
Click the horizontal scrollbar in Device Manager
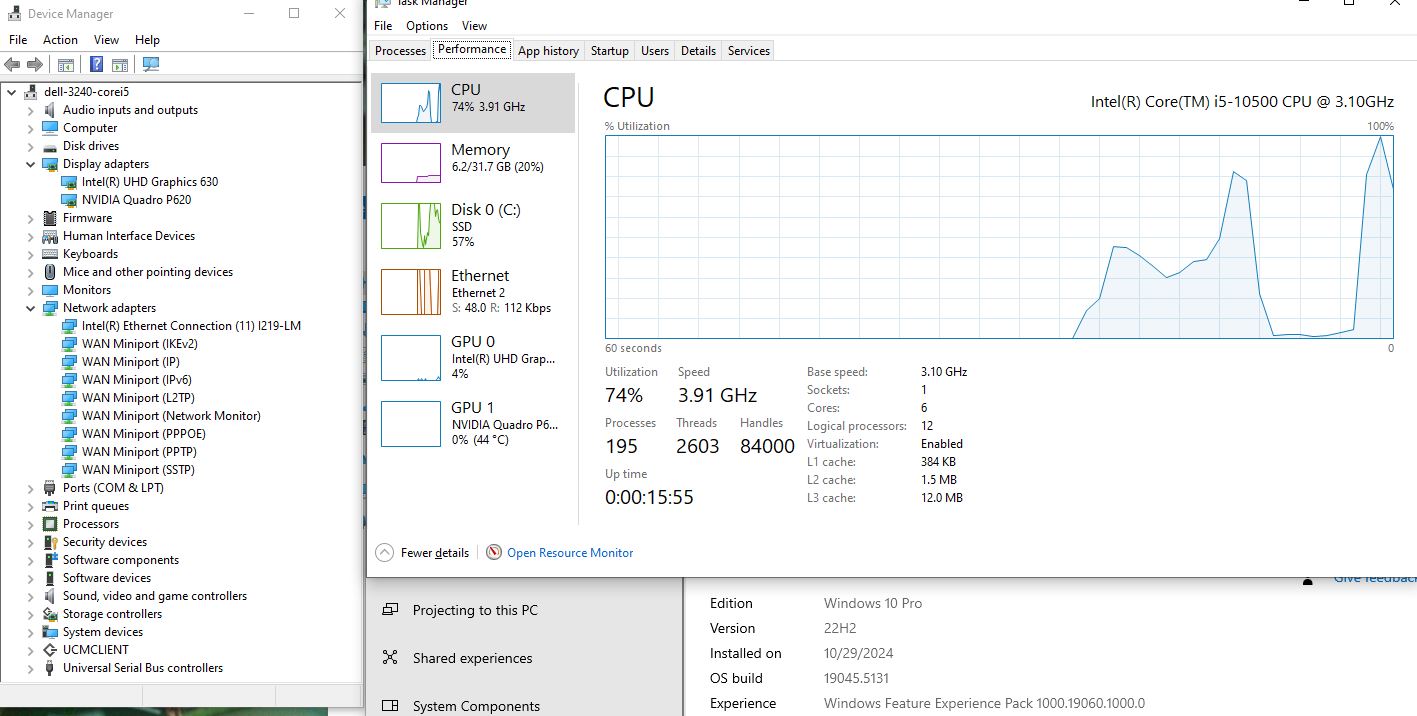[x=180, y=694]
